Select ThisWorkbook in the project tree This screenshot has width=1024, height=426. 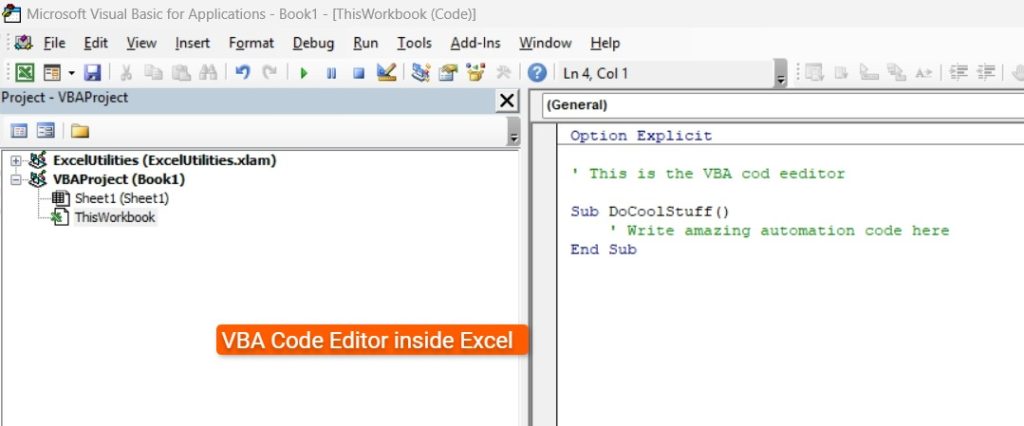(x=115, y=217)
